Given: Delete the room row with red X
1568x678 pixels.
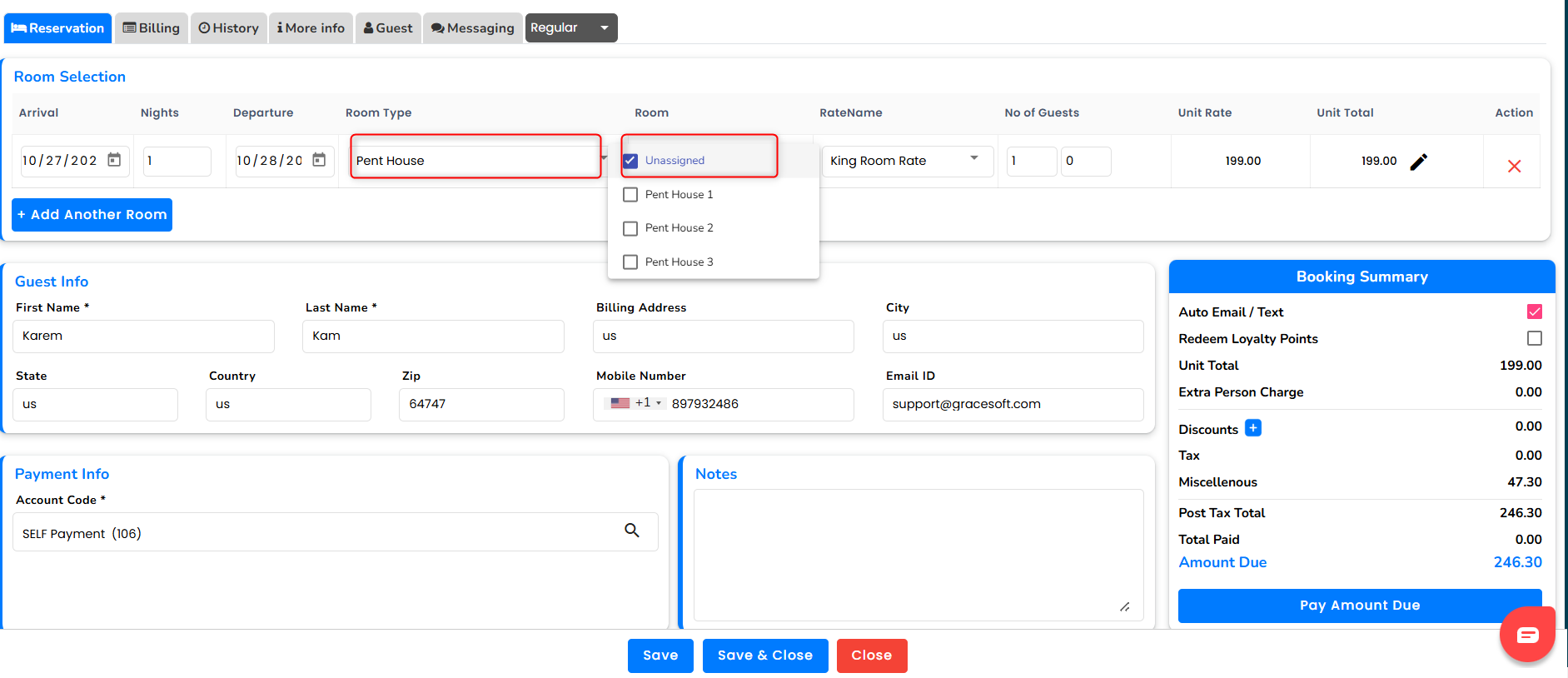Looking at the screenshot, I should click(x=1514, y=167).
